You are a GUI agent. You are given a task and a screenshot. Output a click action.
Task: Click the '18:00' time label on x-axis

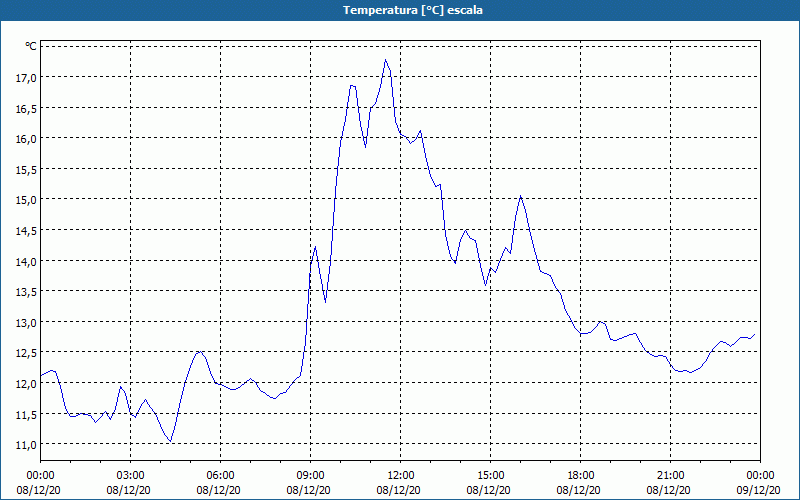[581, 476]
